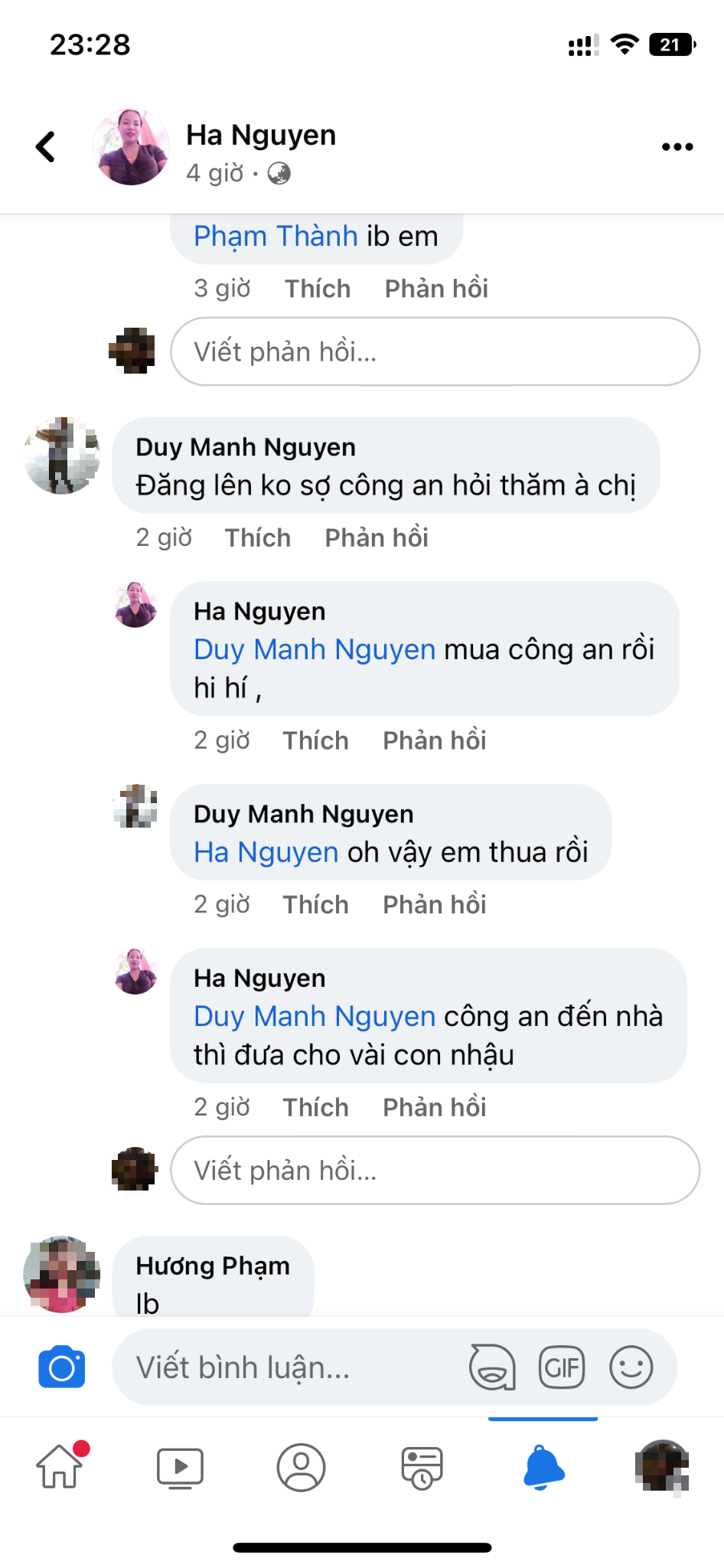Open the Notifications bell tab
724x1568 pixels.
click(543, 1468)
